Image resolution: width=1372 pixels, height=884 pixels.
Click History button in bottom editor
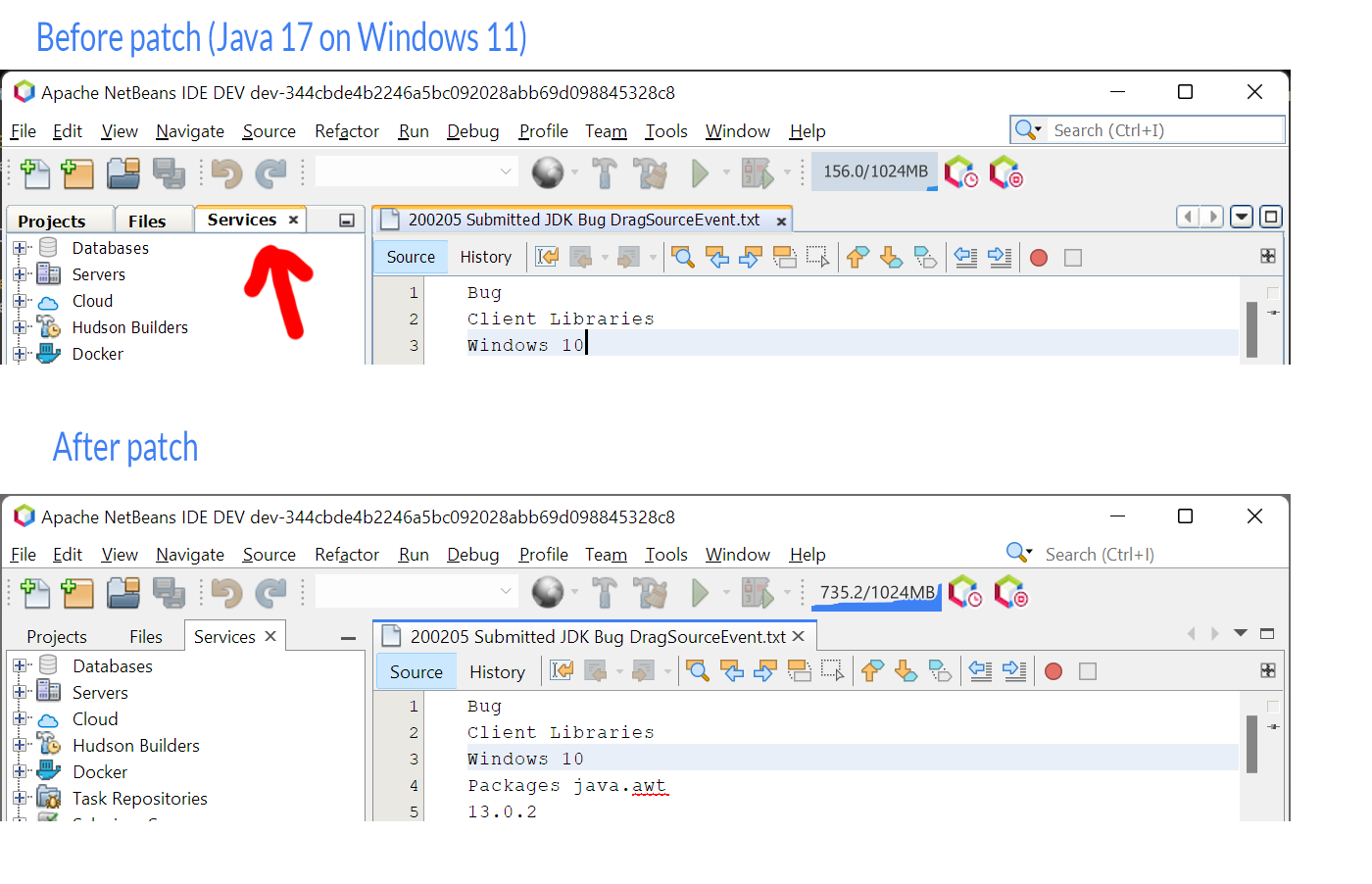(x=497, y=671)
